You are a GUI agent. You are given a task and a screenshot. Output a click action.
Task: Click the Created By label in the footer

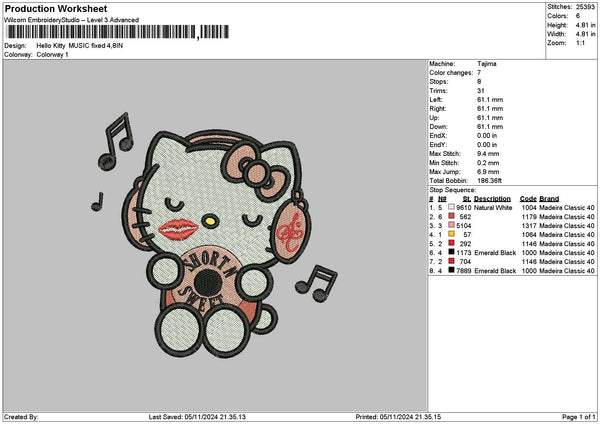[x=21, y=417]
